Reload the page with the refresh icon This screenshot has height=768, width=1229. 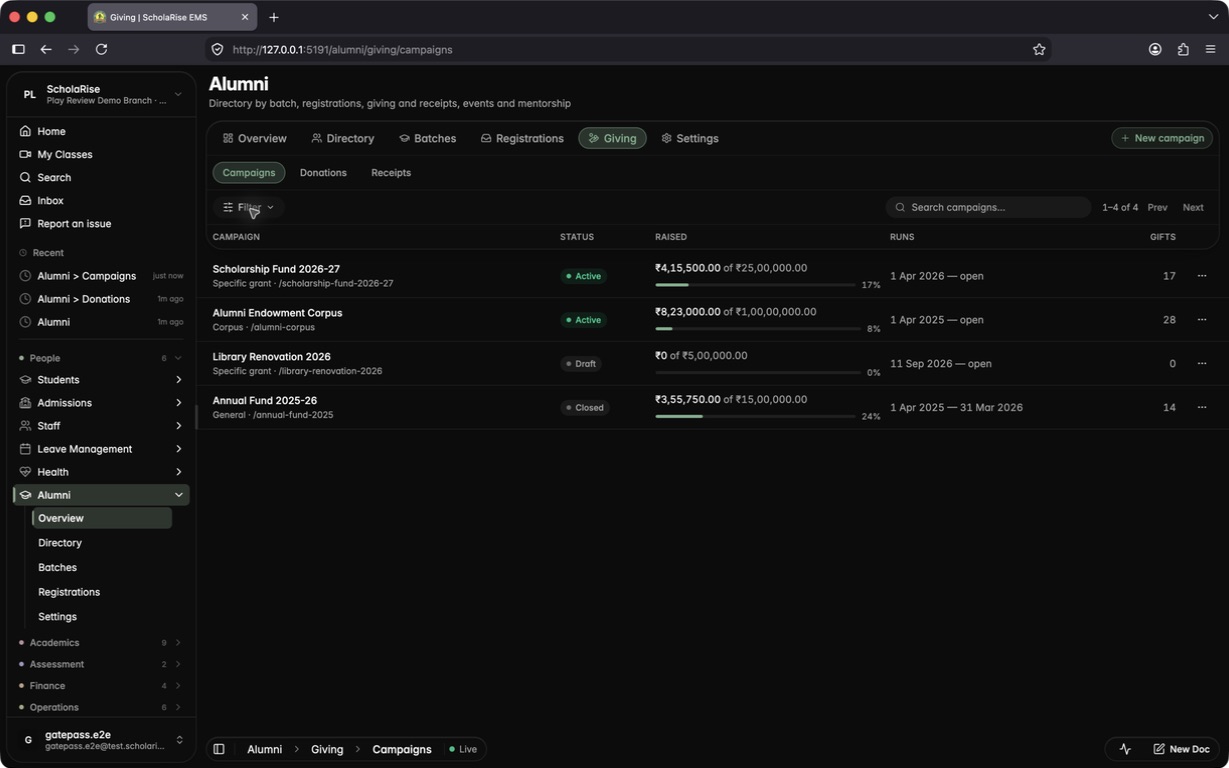coord(101,49)
